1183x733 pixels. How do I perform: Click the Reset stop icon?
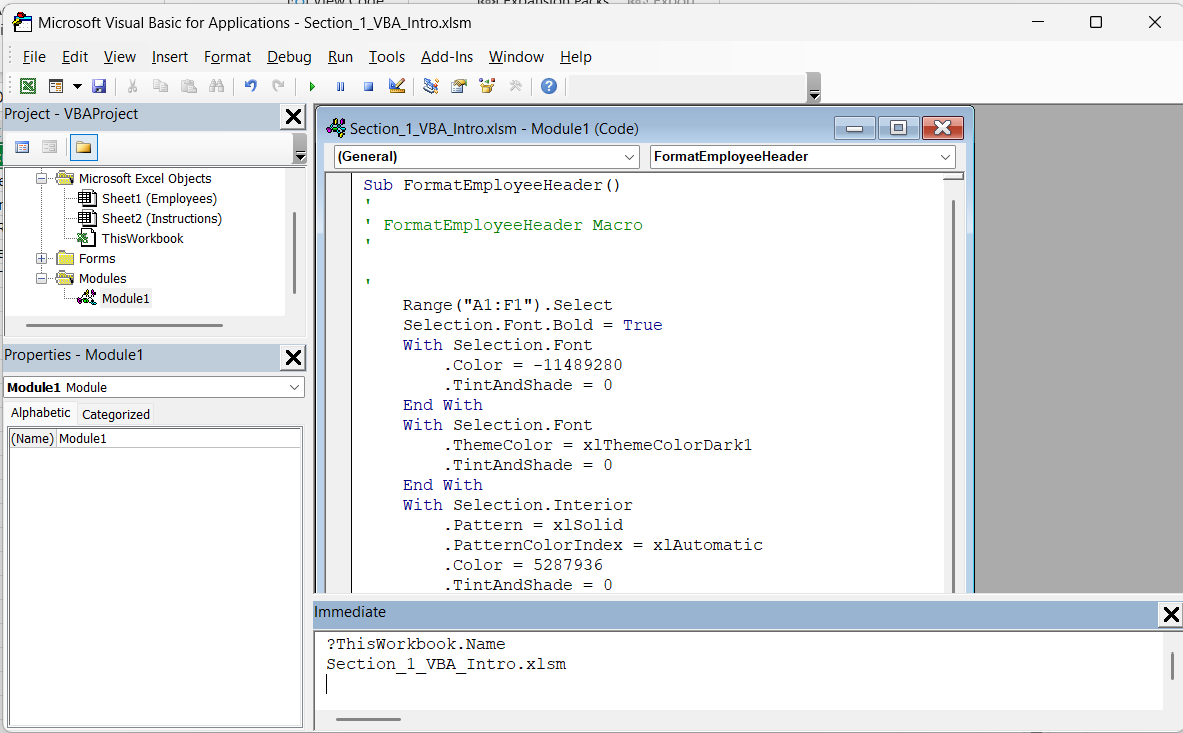click(368, 86)
